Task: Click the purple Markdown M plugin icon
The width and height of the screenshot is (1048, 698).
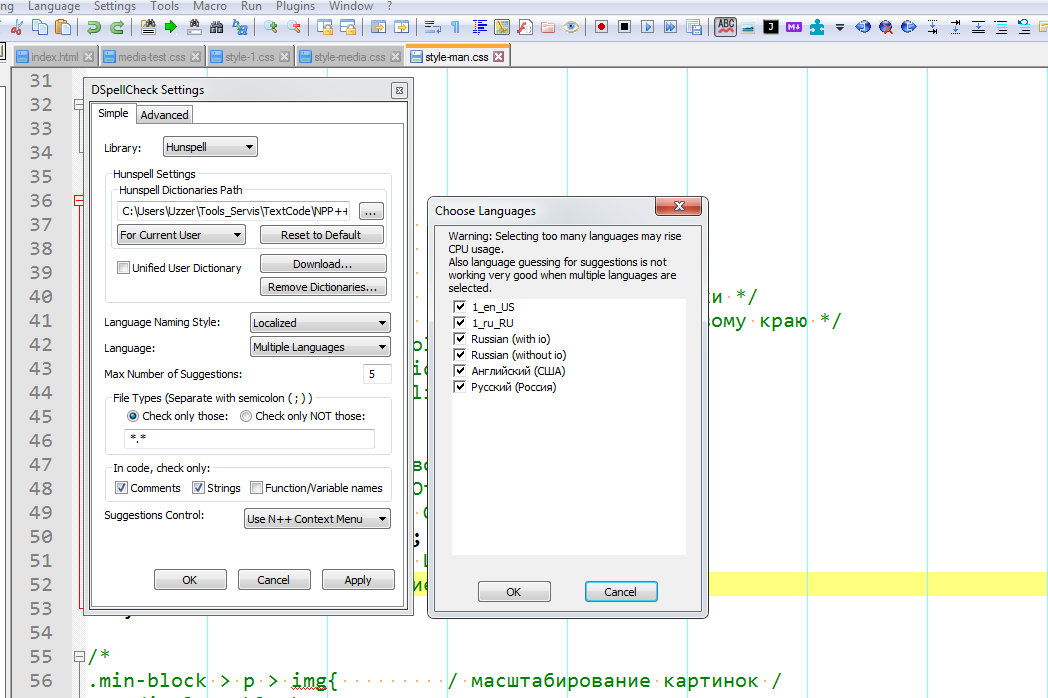Action: [x=793, y=27]
